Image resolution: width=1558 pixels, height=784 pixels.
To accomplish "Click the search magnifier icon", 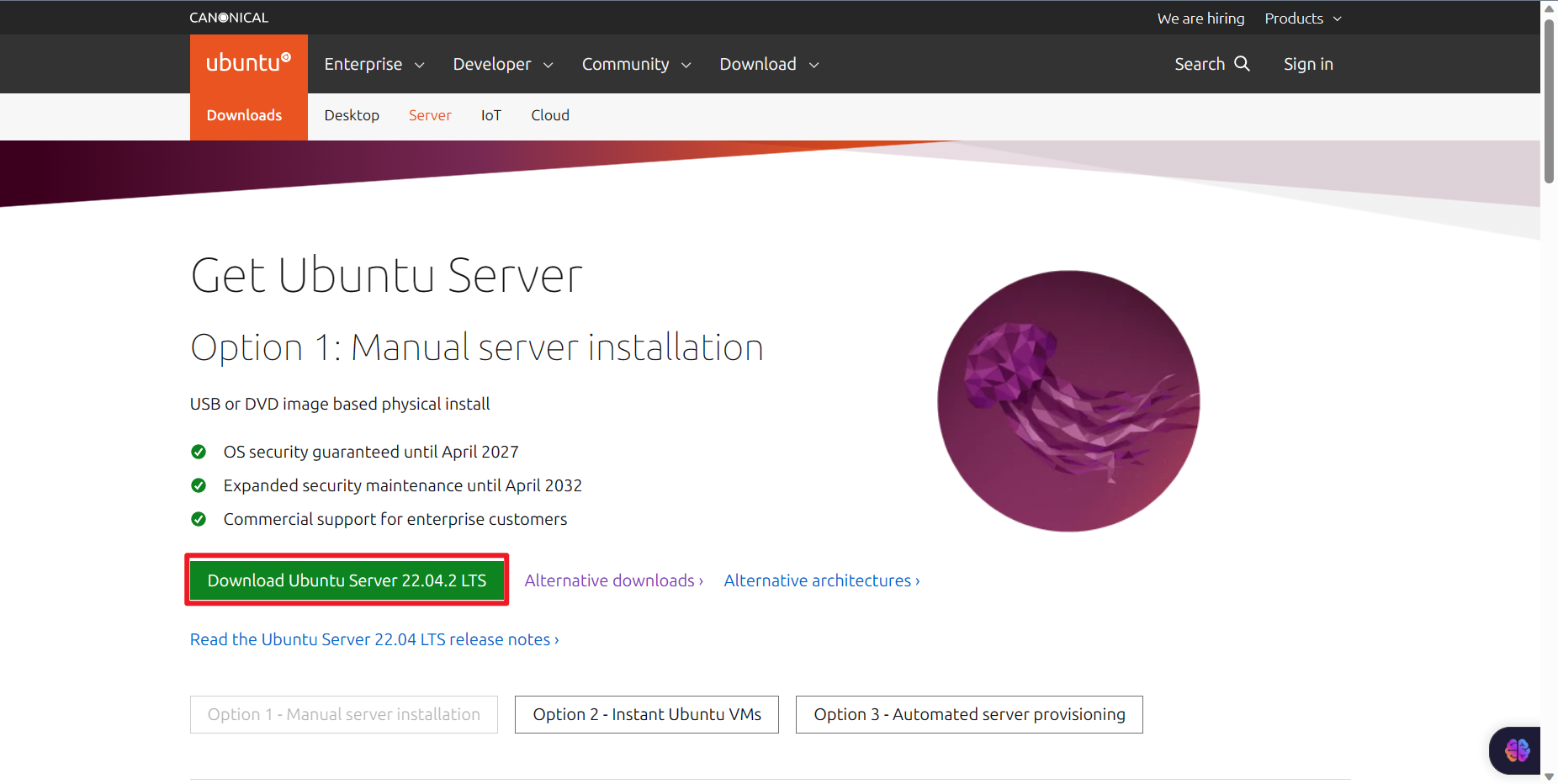I will click(x=1242, y=64).
